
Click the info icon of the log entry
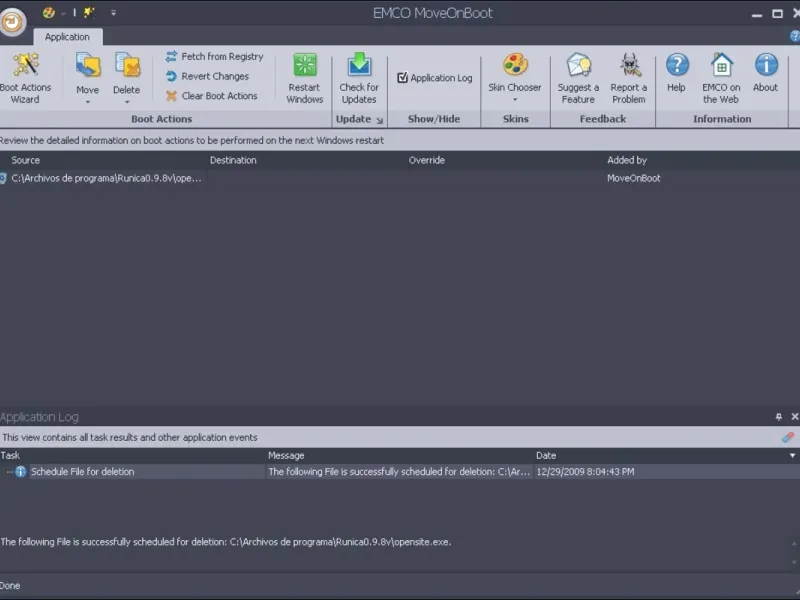[x=20, y=472]
